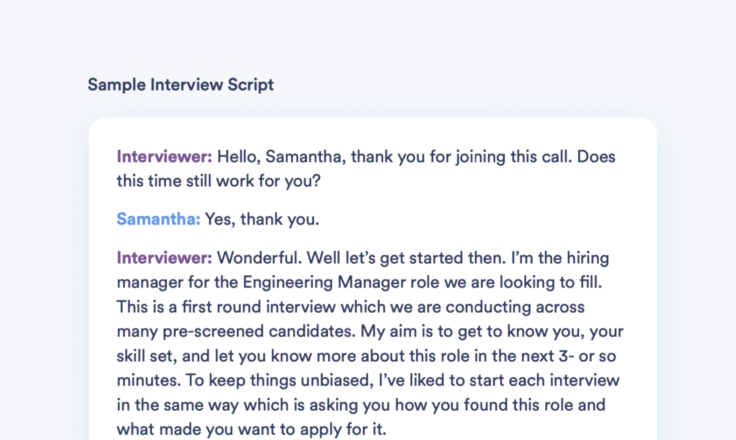The height and width of the screenshot is (440, 736).
Task: Click the phrase 'conducting across'
Action: click(x=515, y=307)
